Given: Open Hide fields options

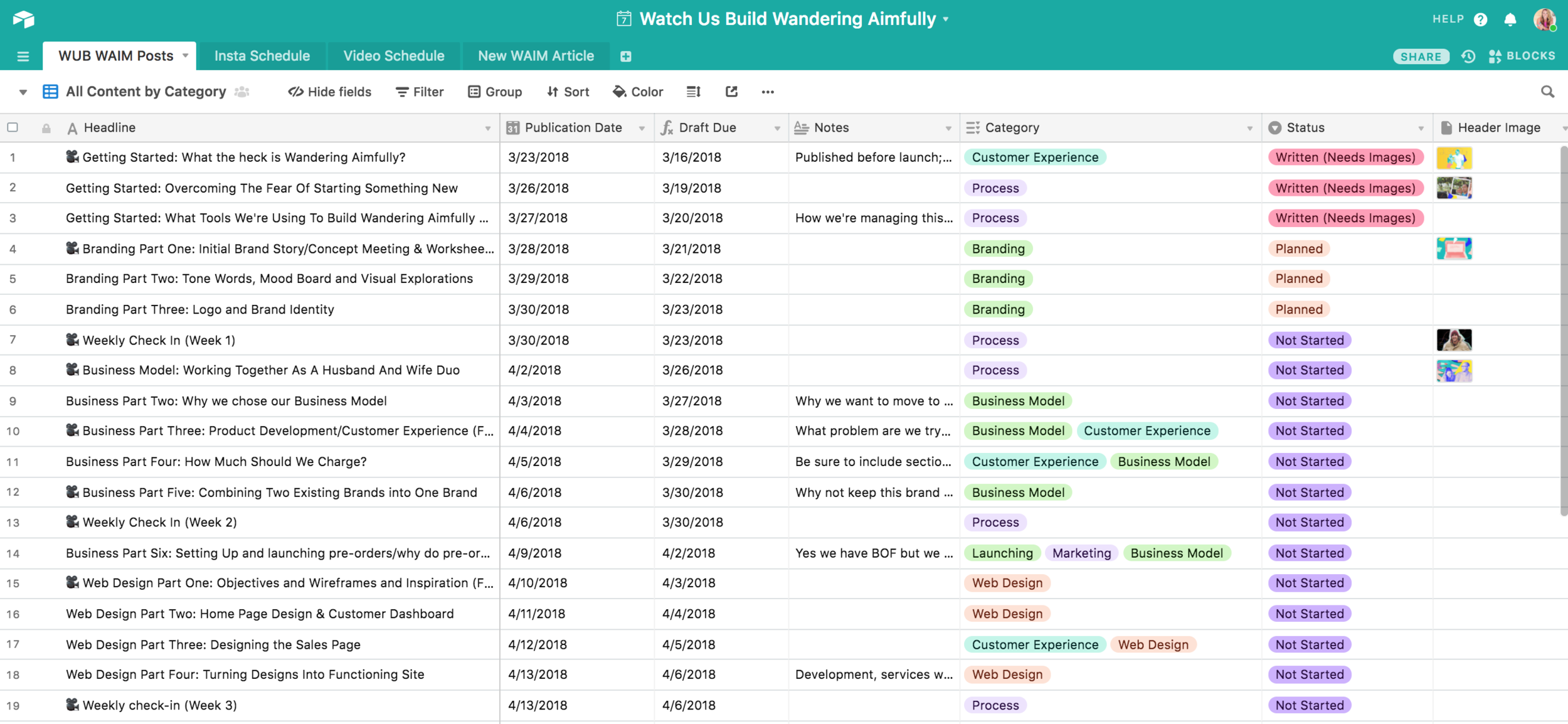Looking at the screenshot, I should (x=330, y=92).
